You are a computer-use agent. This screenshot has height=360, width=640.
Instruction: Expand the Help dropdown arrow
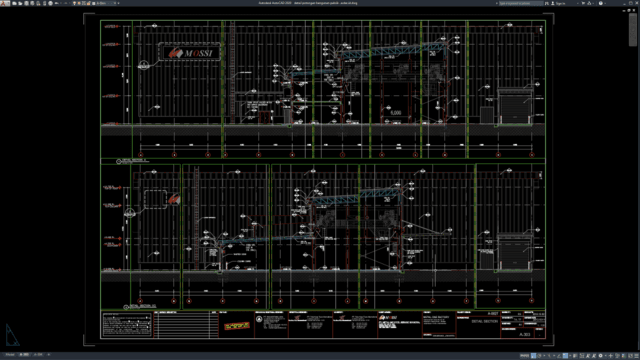605,3
